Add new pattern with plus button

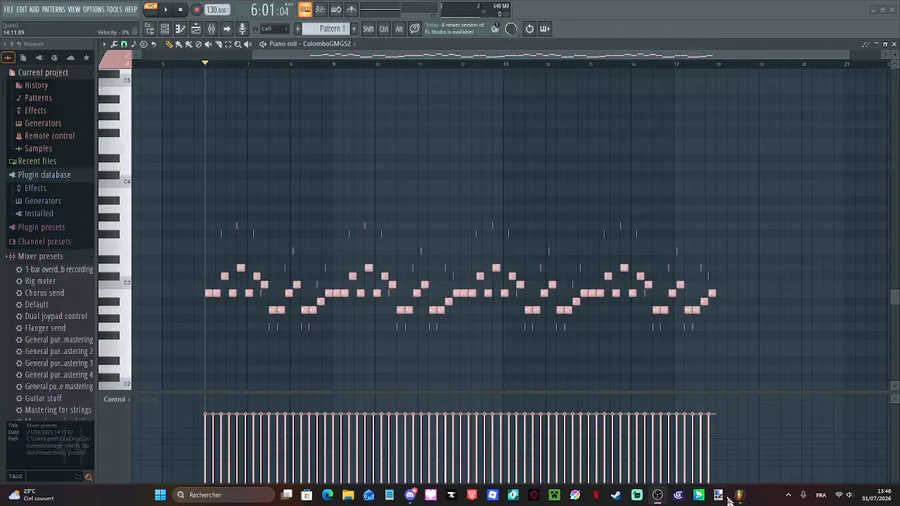(354, 29)
